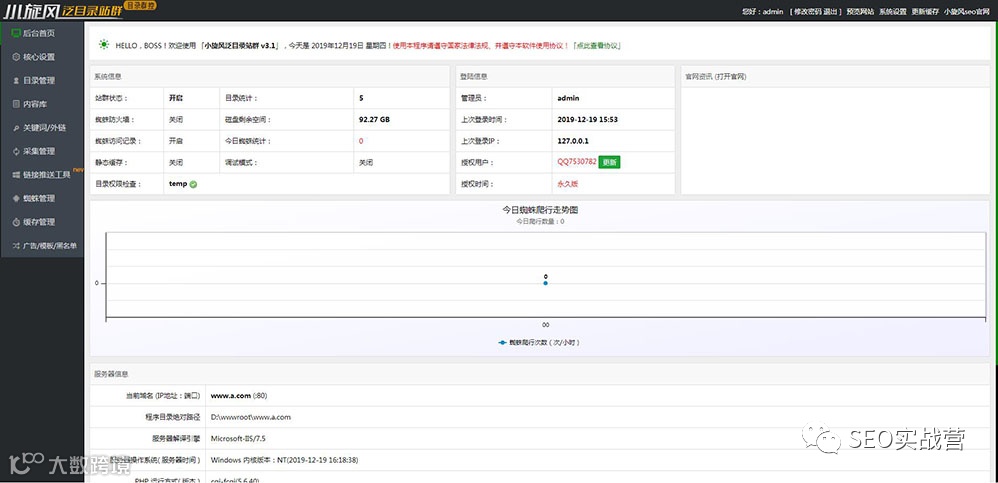This screenshot has height=483, width=998.
Task: Click the green 更新 button
Action: pyautogui.click(x=609, y=162)
